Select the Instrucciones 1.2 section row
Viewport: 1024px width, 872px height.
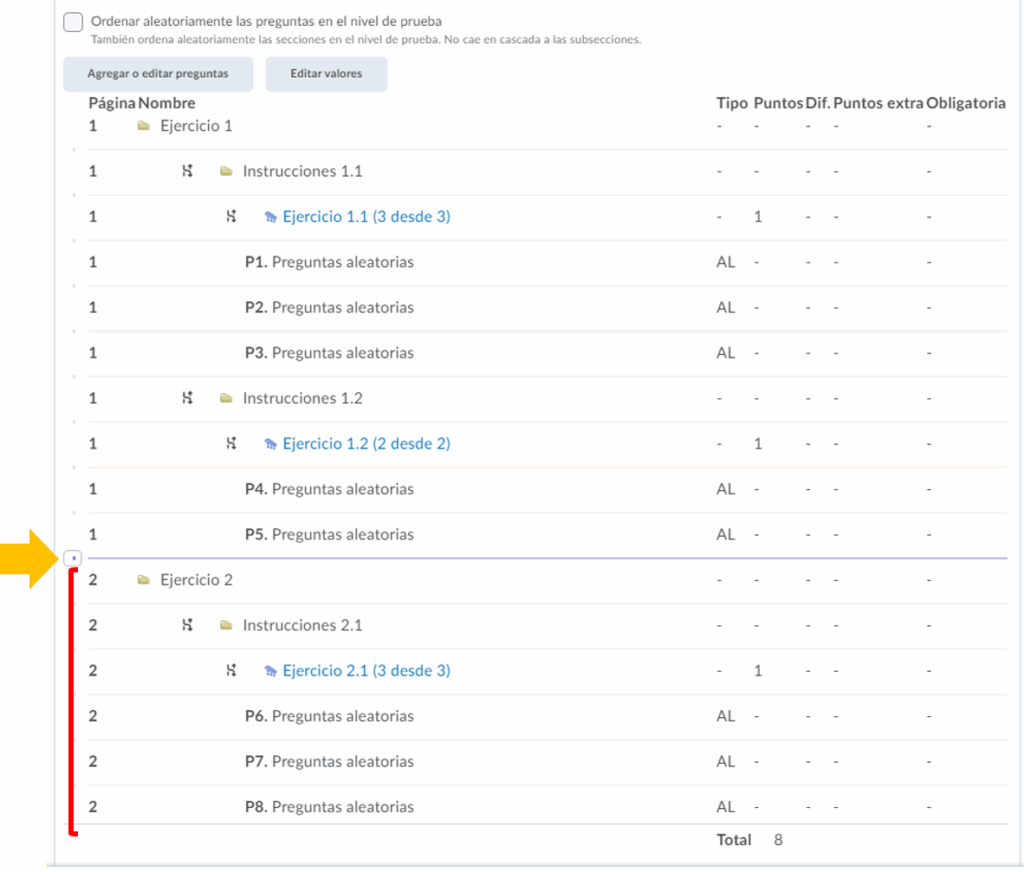click(x=302, y=398)
